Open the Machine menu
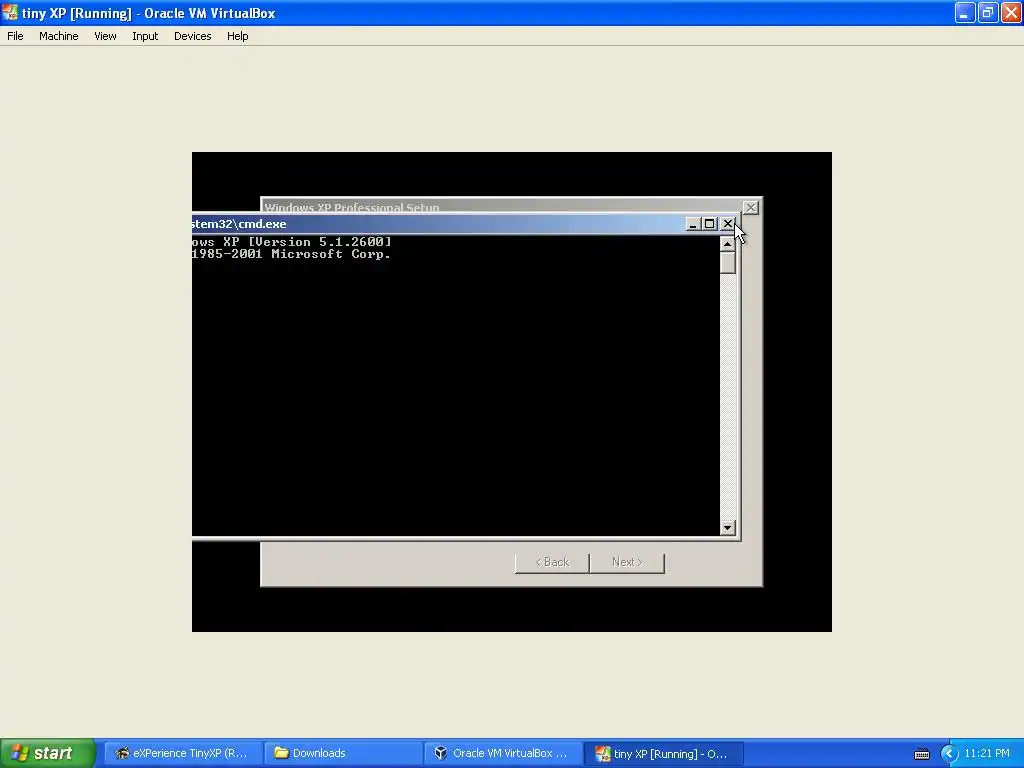Viewport: 1024px width, 768px height. click(59, 36)
